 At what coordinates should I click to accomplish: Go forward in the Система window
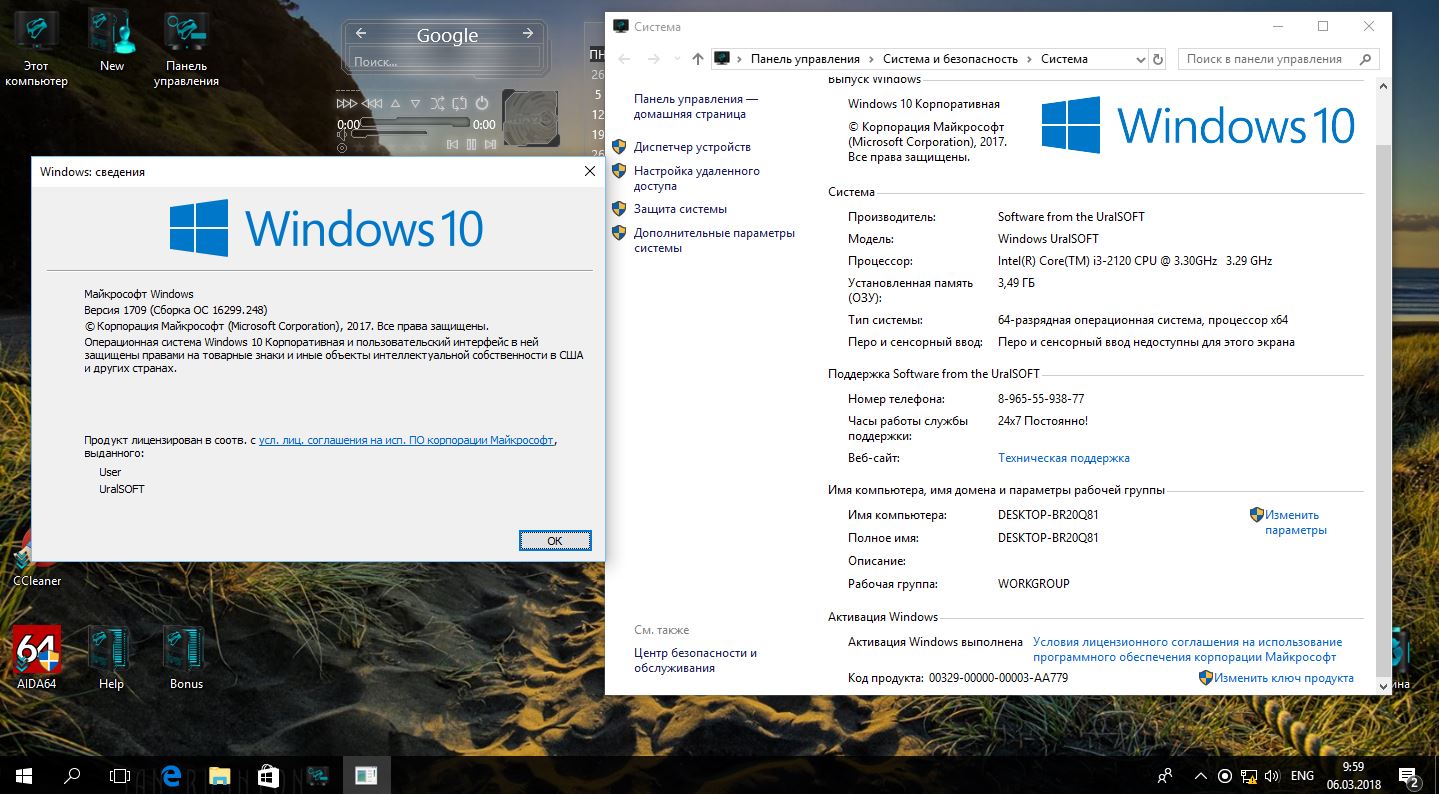[x=654, y=59]
